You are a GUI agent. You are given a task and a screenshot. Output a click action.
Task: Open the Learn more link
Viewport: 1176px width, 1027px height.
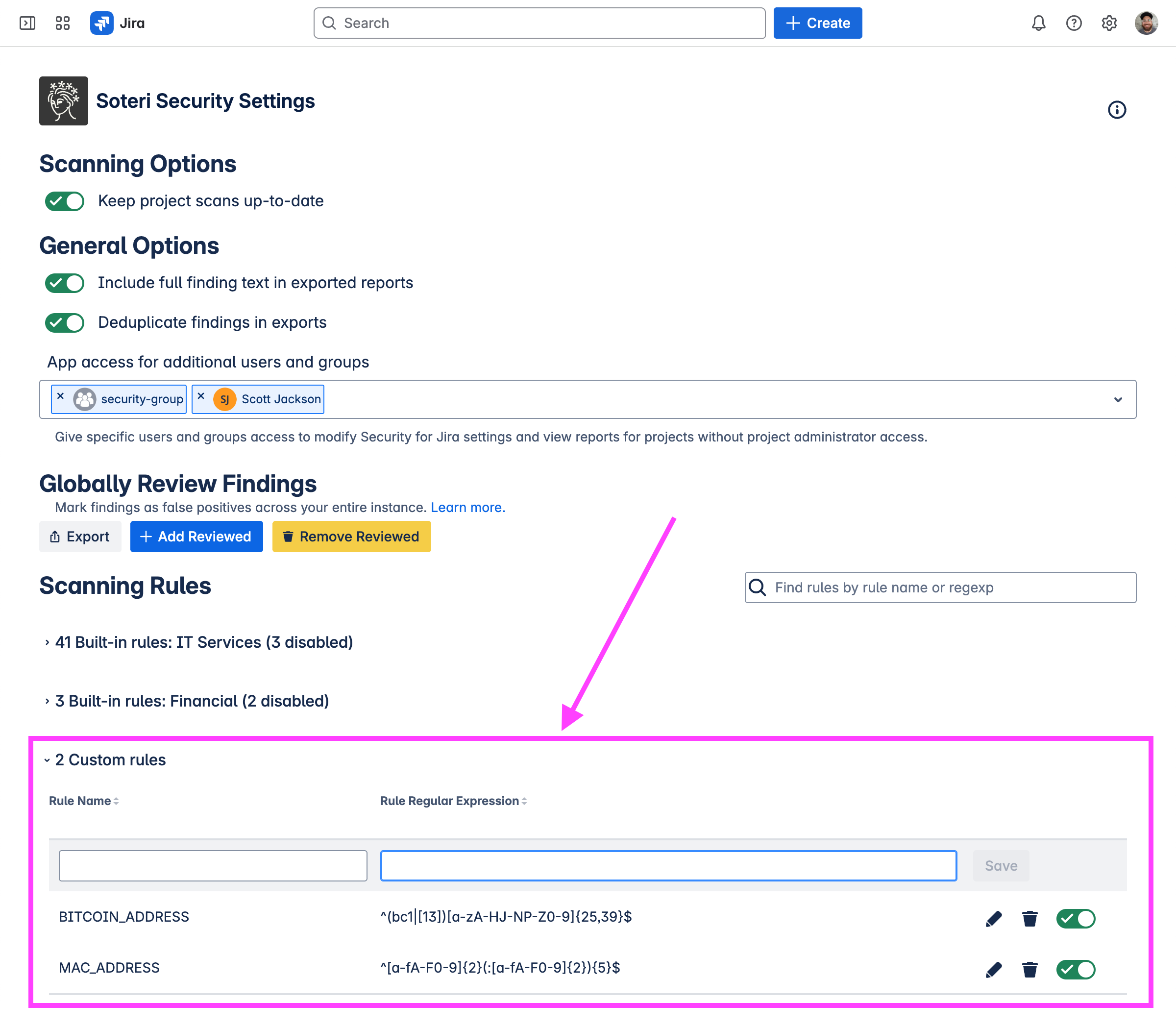(467, 507)
